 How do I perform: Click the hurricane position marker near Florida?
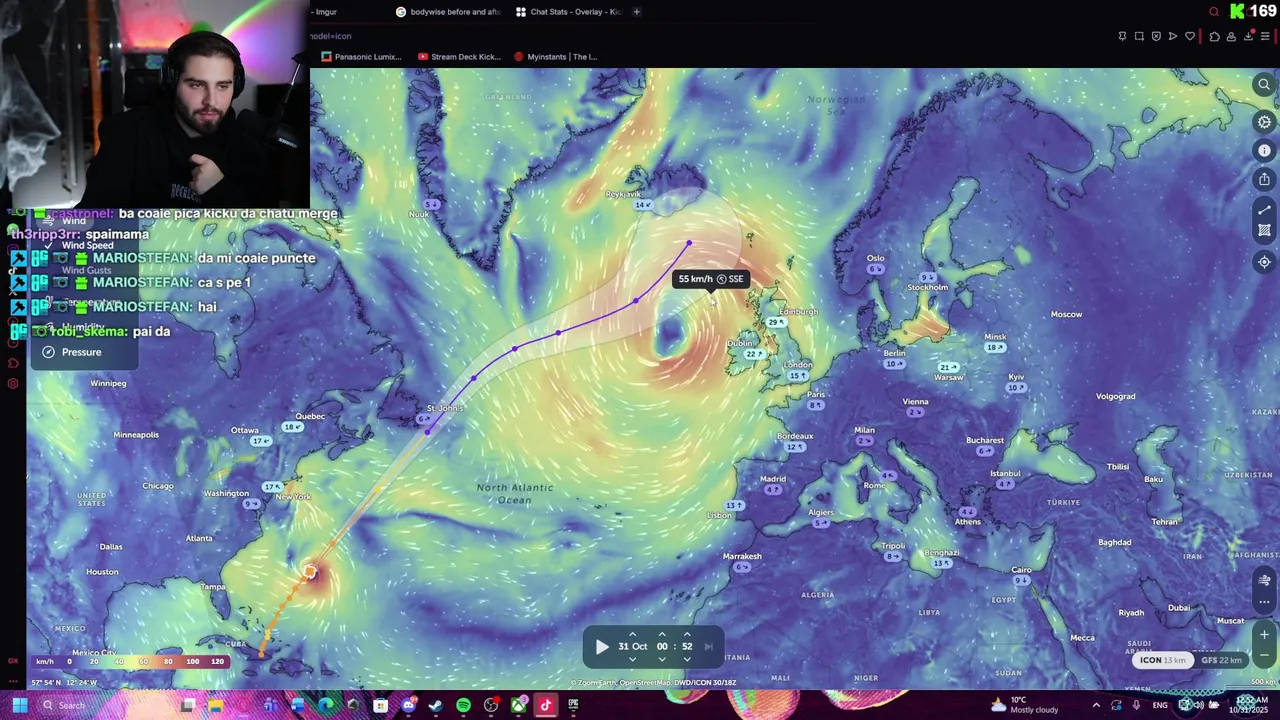(x=311, y=572)
